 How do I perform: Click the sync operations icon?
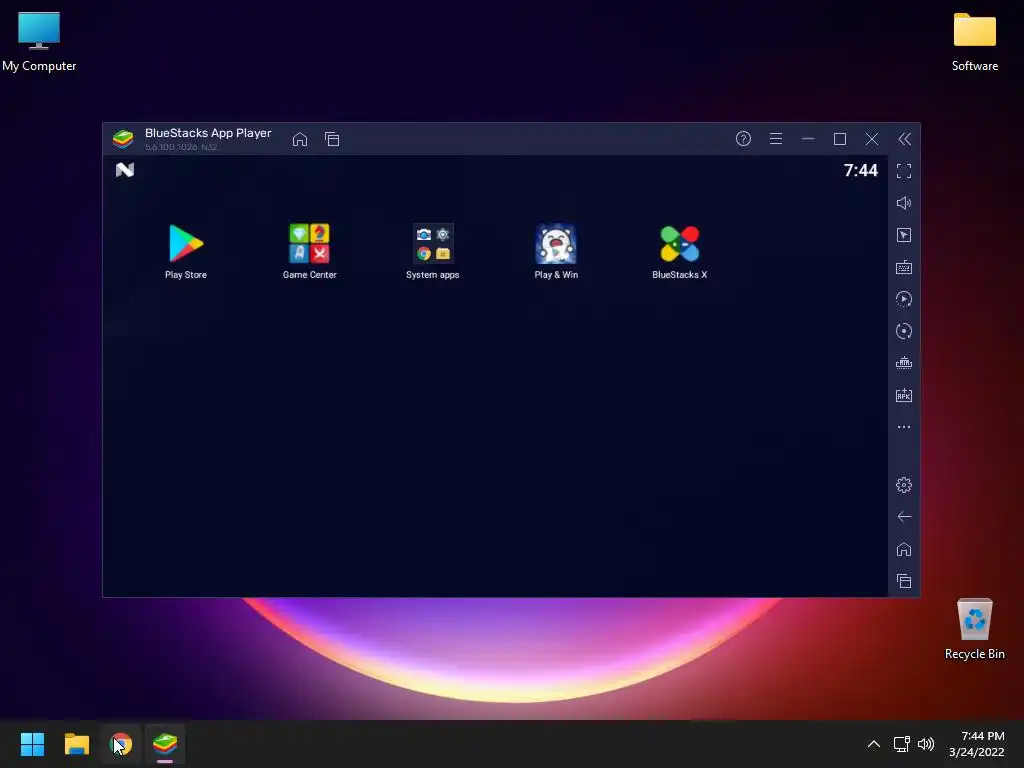coord(904,331)
